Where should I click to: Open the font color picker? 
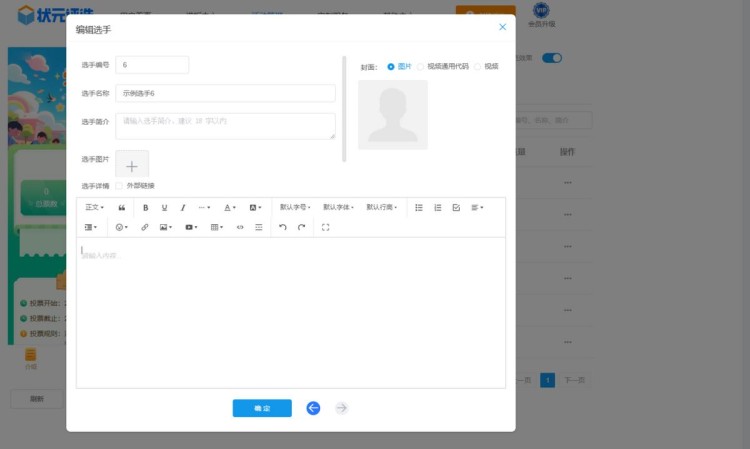pos(230,208)
